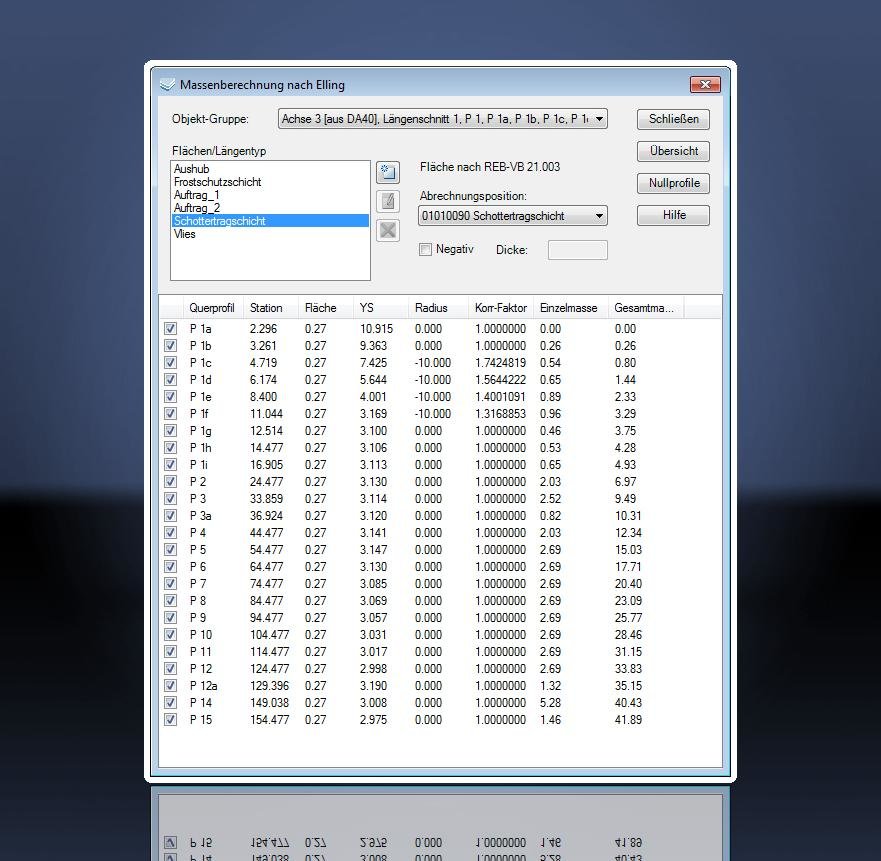Select the P 12 row label

pos(201,669)
